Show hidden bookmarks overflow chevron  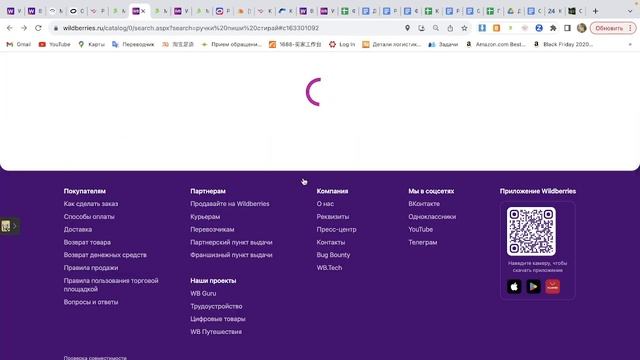point(630,44)
